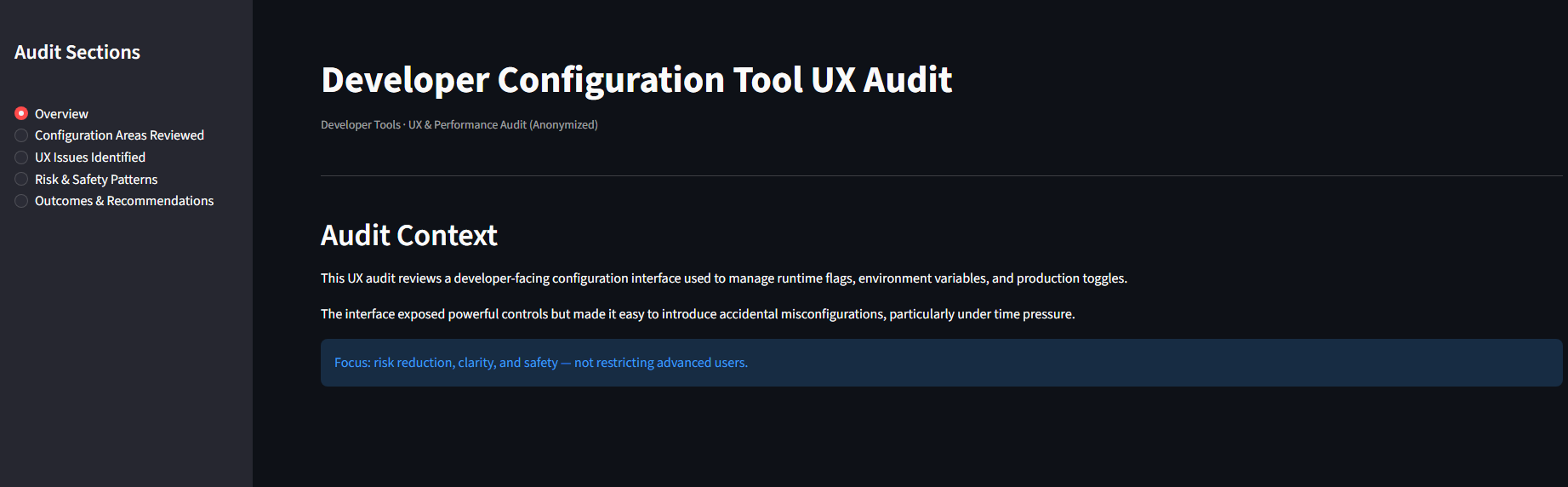Select the Configuration Areas Reviewed radio circle
Screen dimensions: 1568x487
tap(21, 135)
